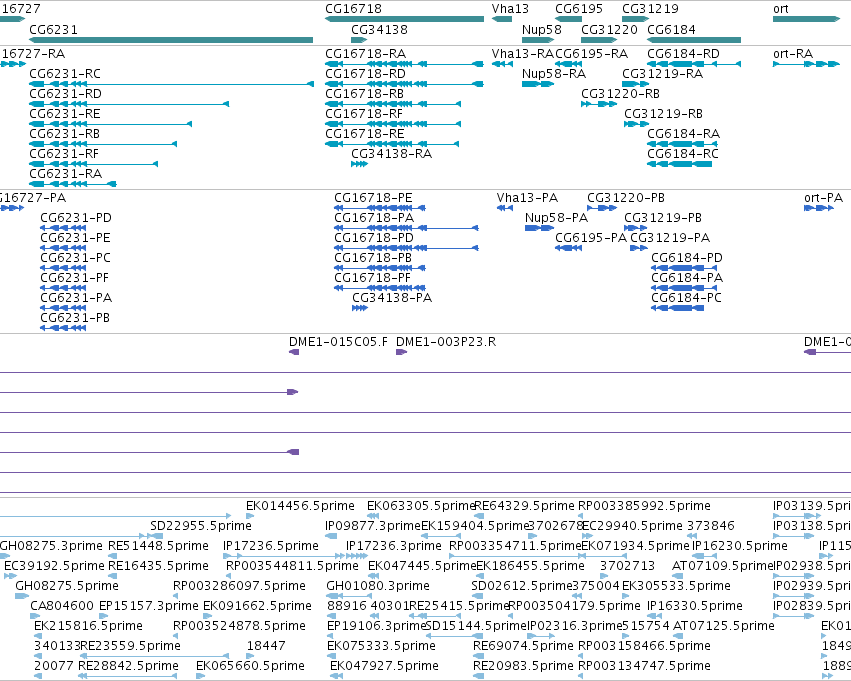This screenshot has width=851, height=681.
Task: Click EST IP17236.5prime
Action: [x=283, y=556]
